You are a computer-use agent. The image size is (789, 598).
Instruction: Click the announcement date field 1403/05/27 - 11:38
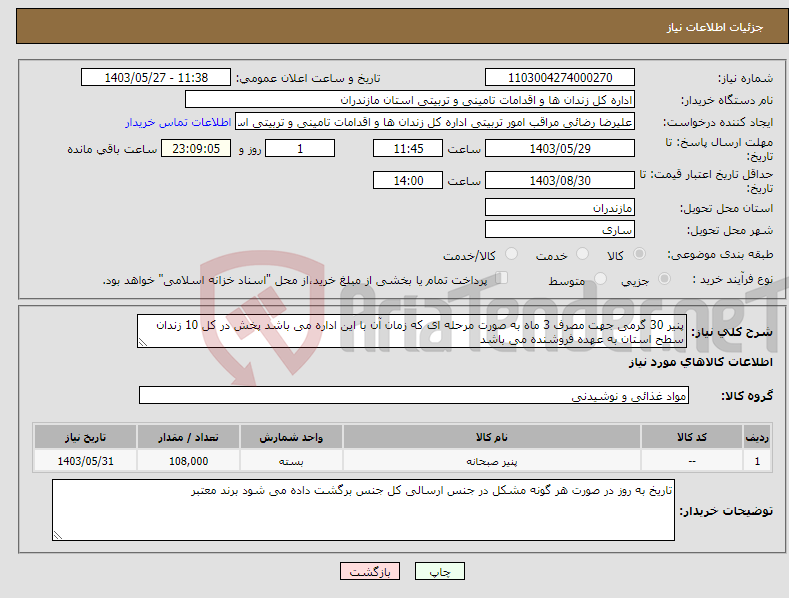[x=156, y=78]
